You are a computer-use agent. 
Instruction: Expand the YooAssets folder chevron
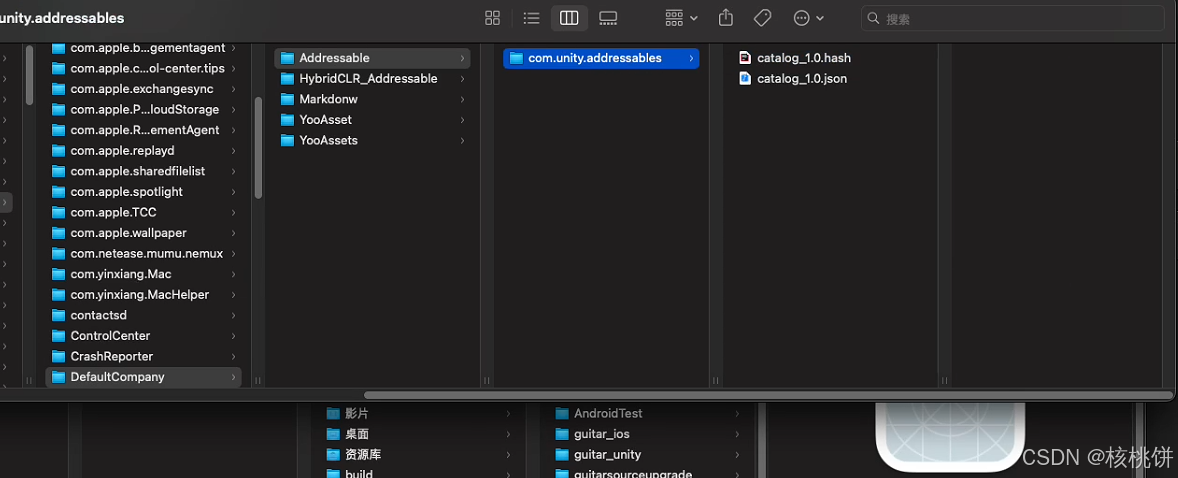(462, 141)
